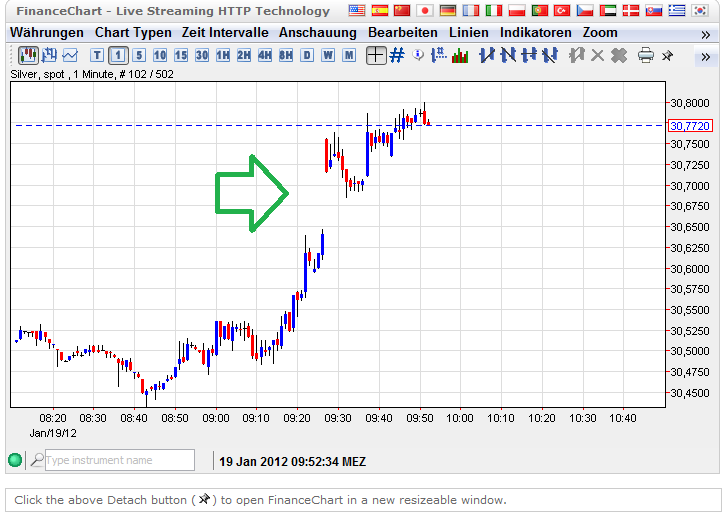The image size is (727, 519).
Task: Print the chart with printer icon
Action: coord(646,56)
